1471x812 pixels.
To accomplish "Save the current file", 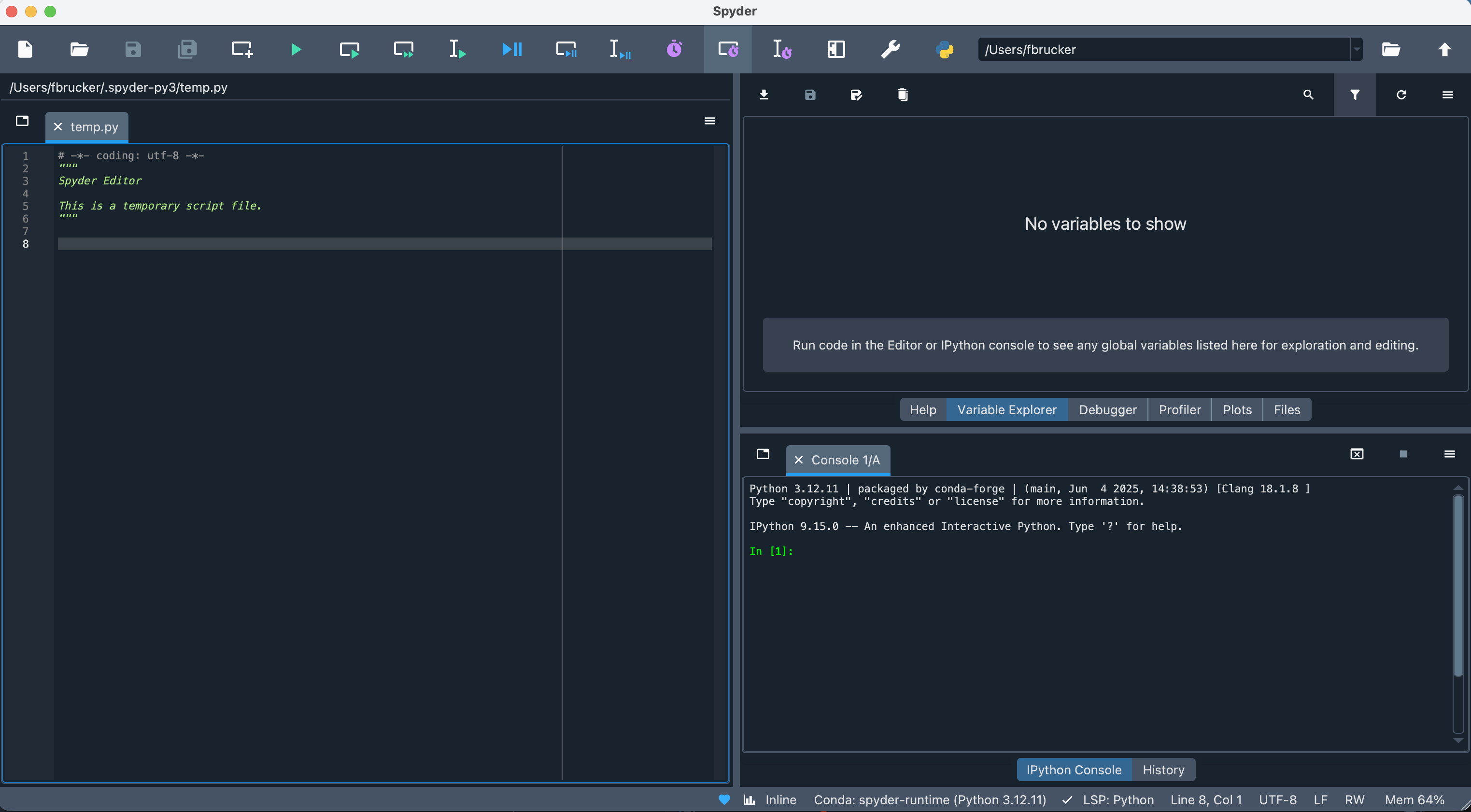I will click(133, 49).
